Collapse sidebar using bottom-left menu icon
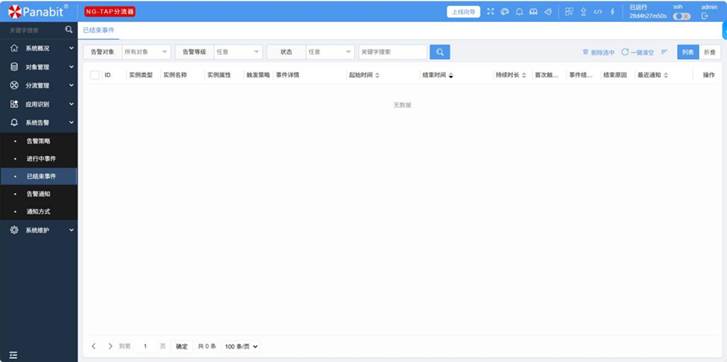Image resolution: width=727 pixels, height=362 pixels. [13, 355]
